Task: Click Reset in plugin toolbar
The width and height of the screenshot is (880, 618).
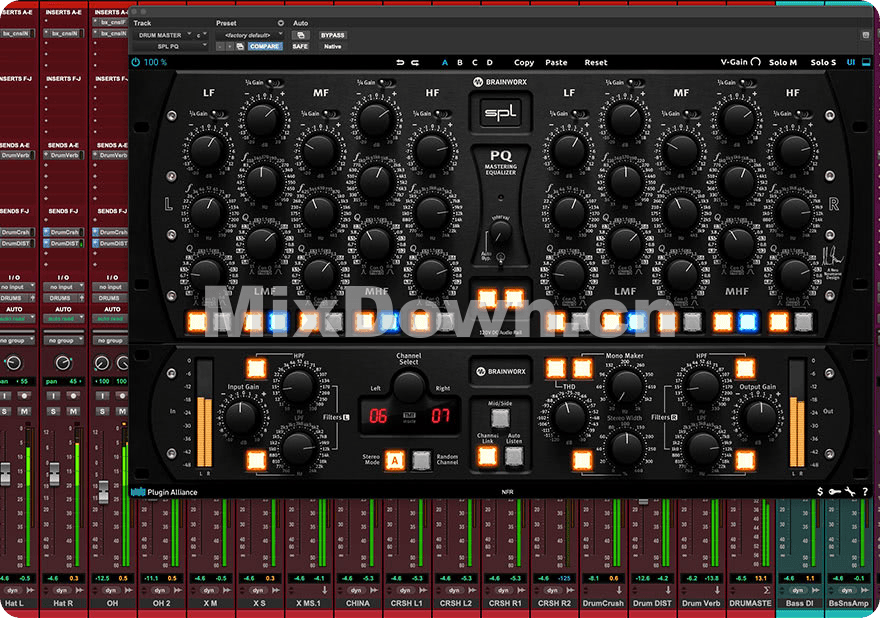Action: (x=596, y=62)
